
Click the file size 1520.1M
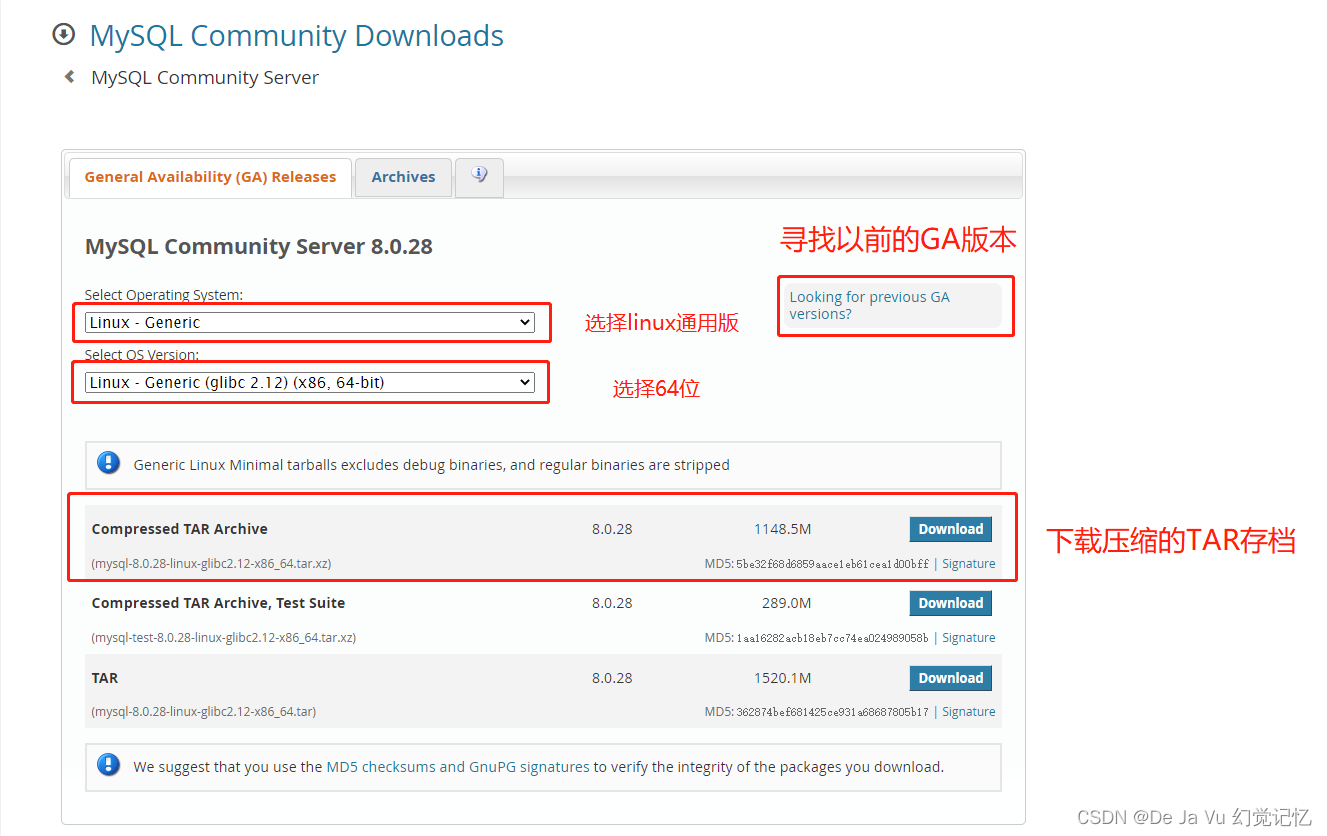click(x=782, y=678)
